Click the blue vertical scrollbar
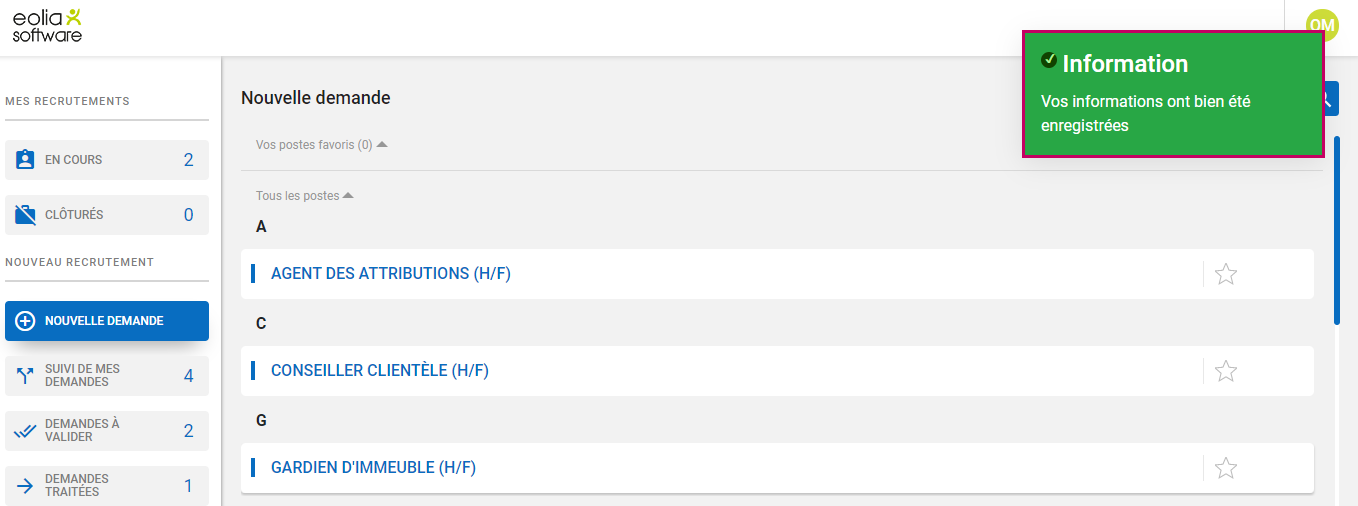Viewport: 1358px width, 506px height. [x=1337, y=230]
